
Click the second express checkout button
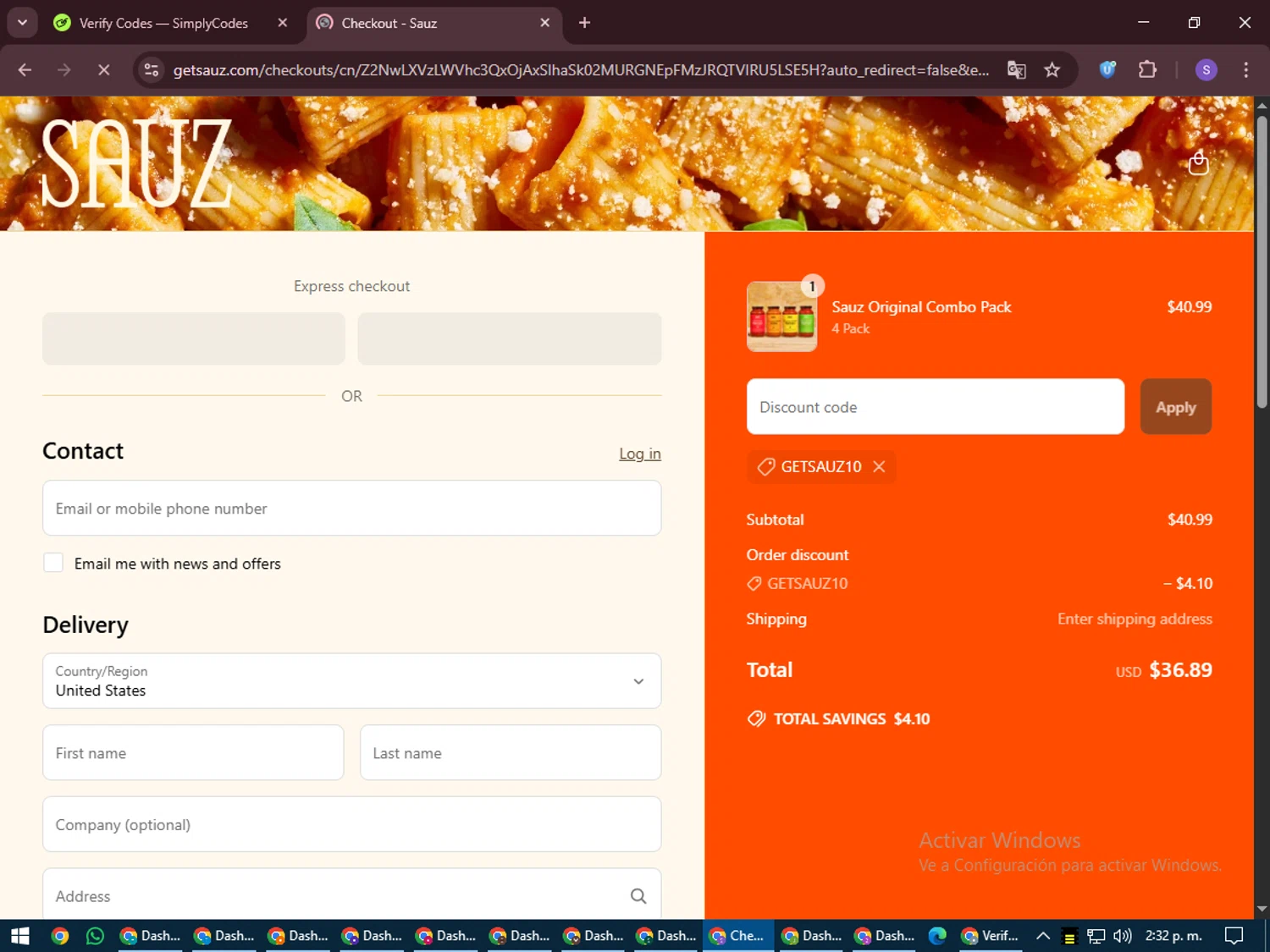[510, 338]
